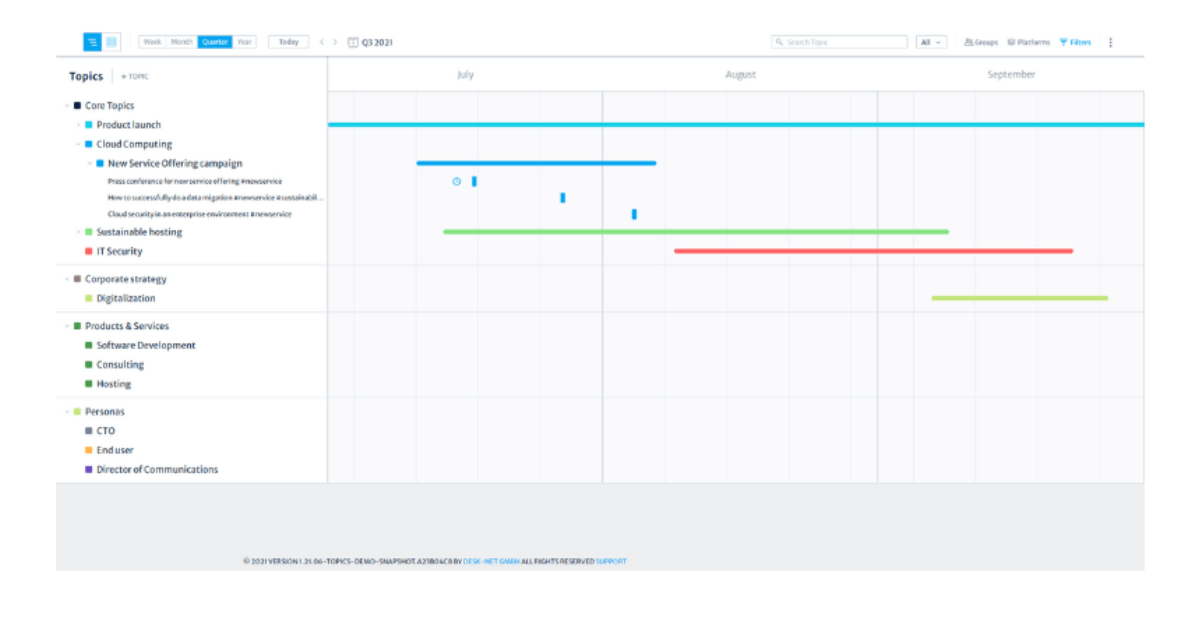Select the Month view
Screen dimensions: 1200x628
[x=182, y=42]
